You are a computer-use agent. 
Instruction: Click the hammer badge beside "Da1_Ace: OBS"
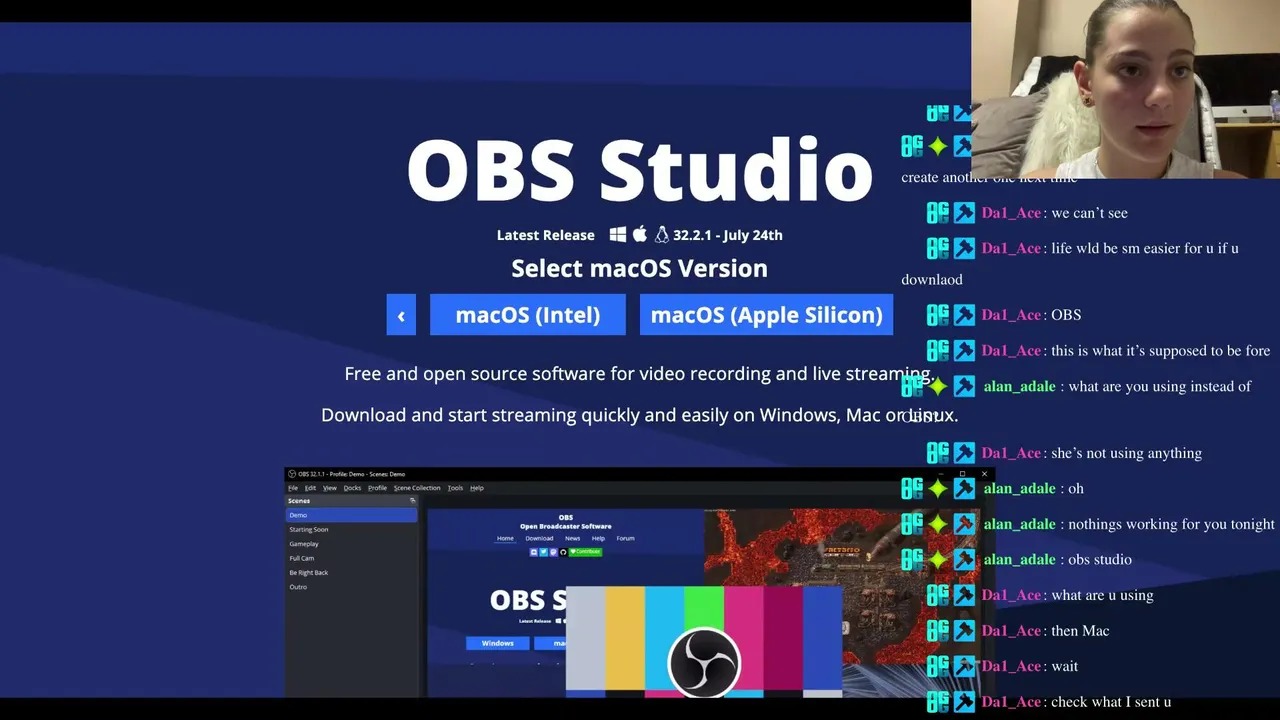coord(964,315)
